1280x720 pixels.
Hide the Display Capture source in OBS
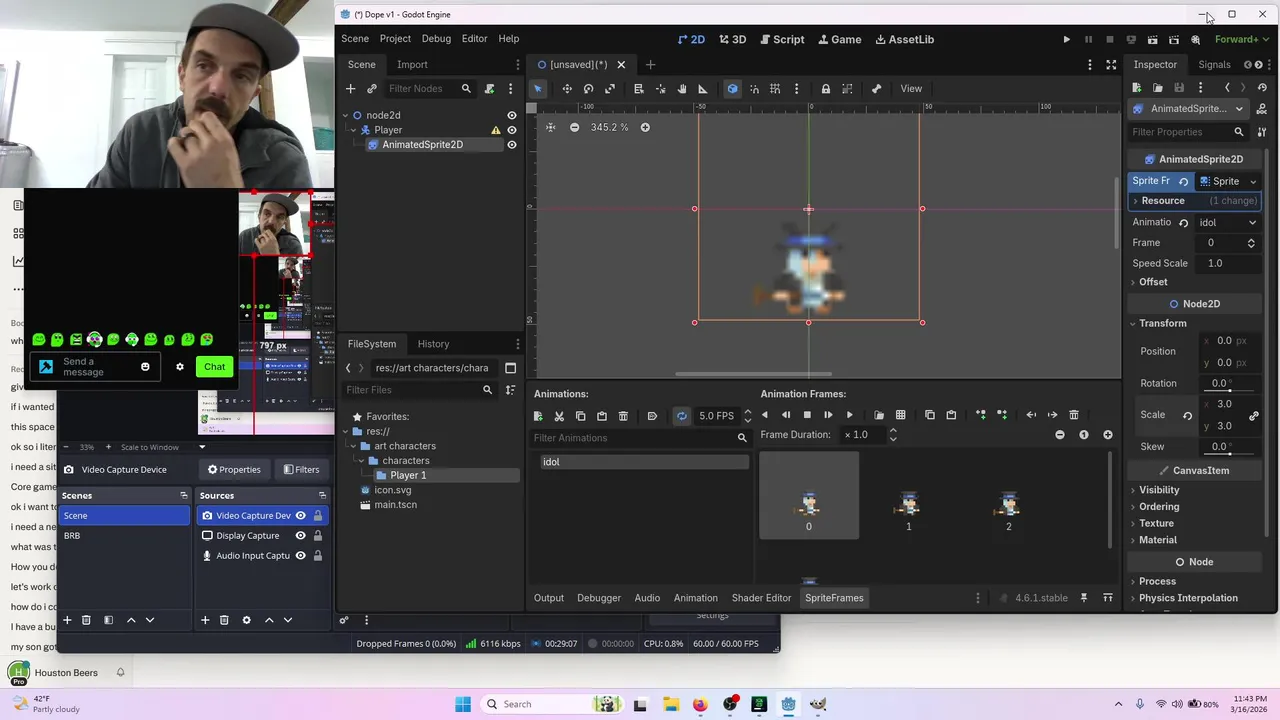pos(300,536)
